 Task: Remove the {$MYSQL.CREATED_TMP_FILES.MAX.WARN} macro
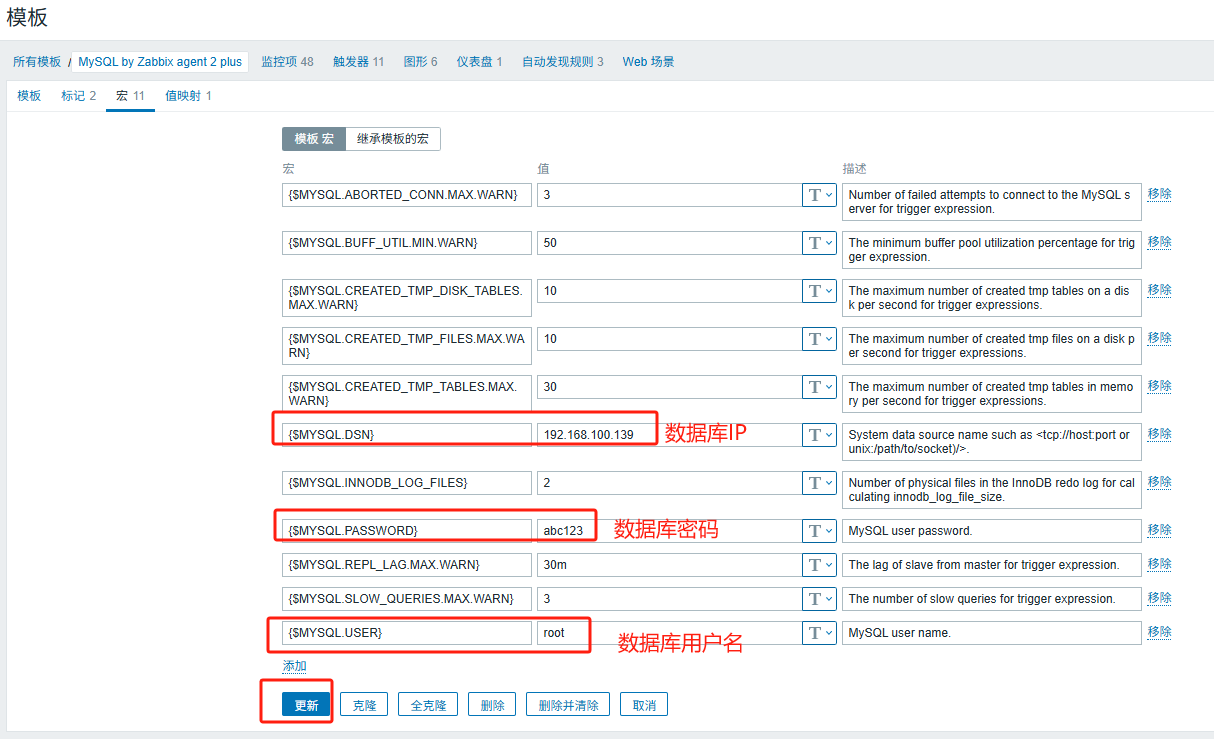[x=1159, y=338]
